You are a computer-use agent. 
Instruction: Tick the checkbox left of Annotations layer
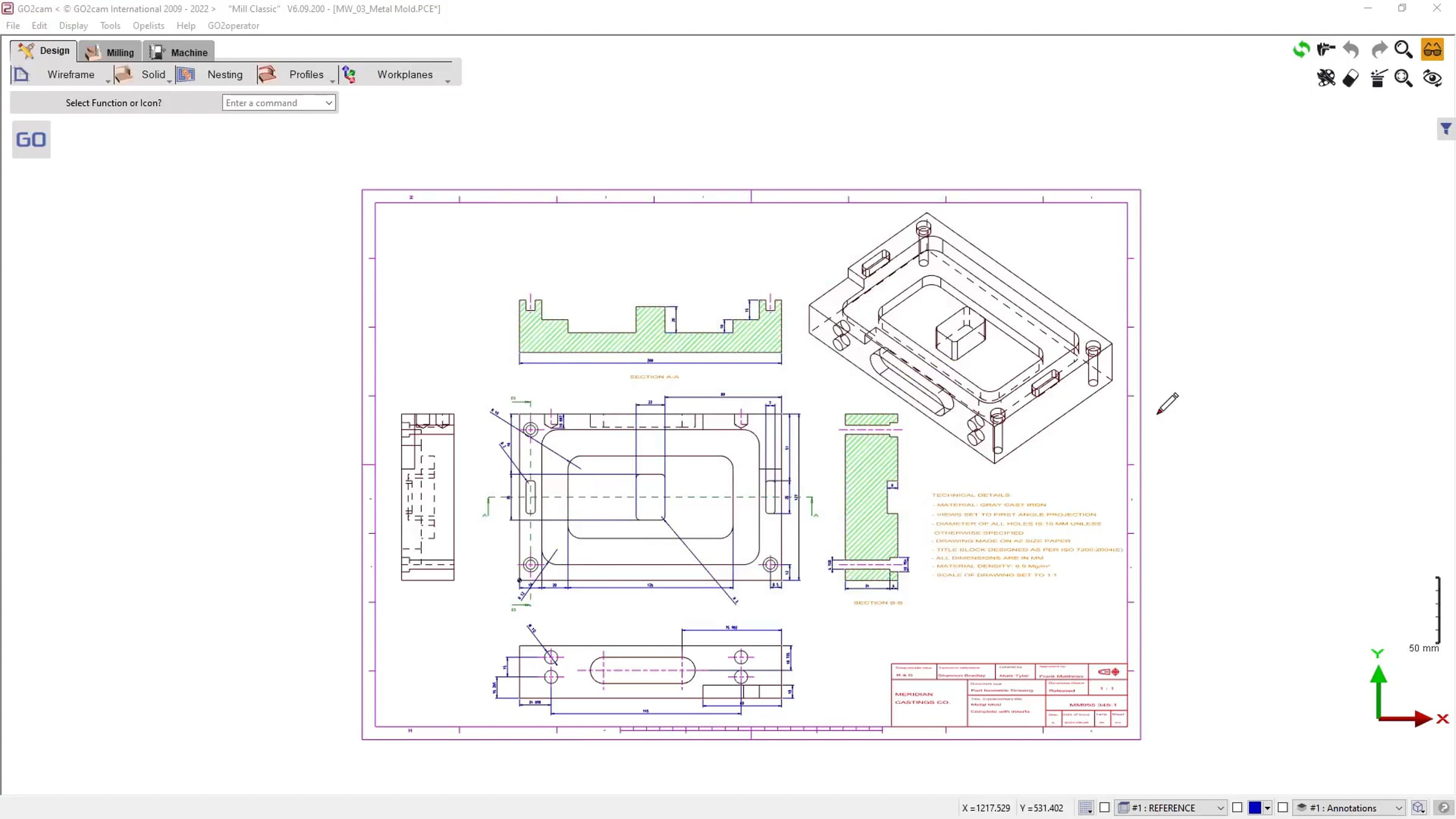(x=1282, y=807)
